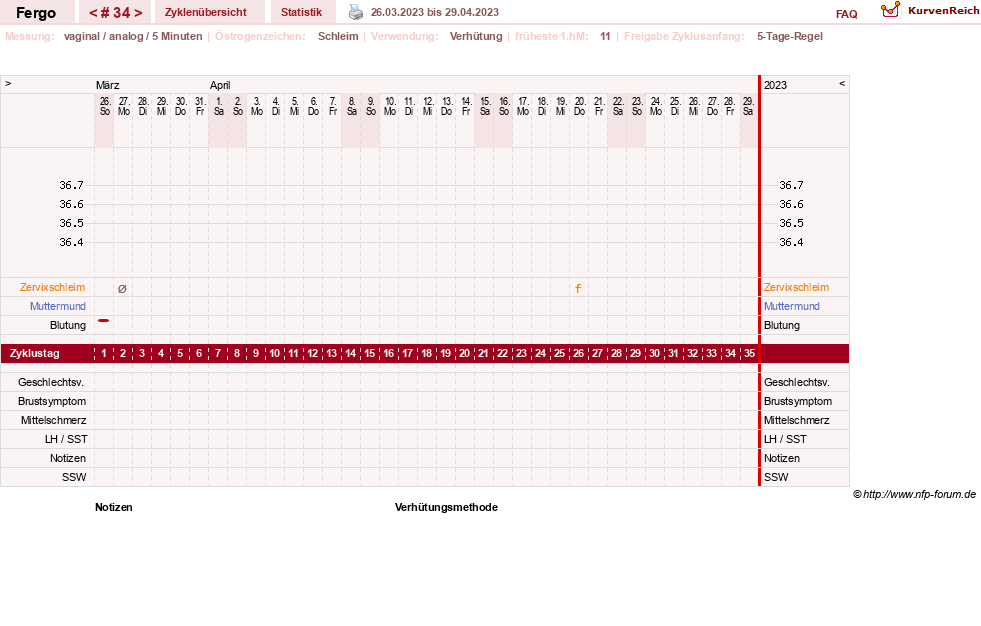Click the Fergo user name
Image resolution: width=981 pixels, height=626 pixels.
click(x=36, y=13)
